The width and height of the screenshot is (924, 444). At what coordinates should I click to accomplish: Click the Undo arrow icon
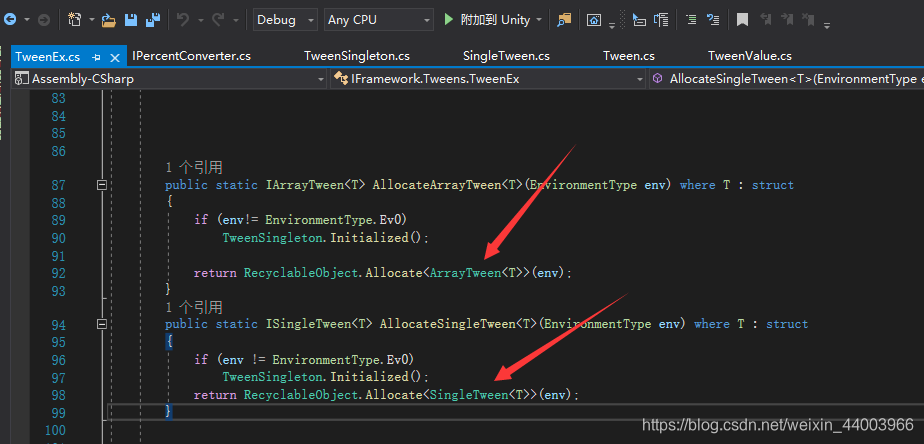click(x=183, y=19)
